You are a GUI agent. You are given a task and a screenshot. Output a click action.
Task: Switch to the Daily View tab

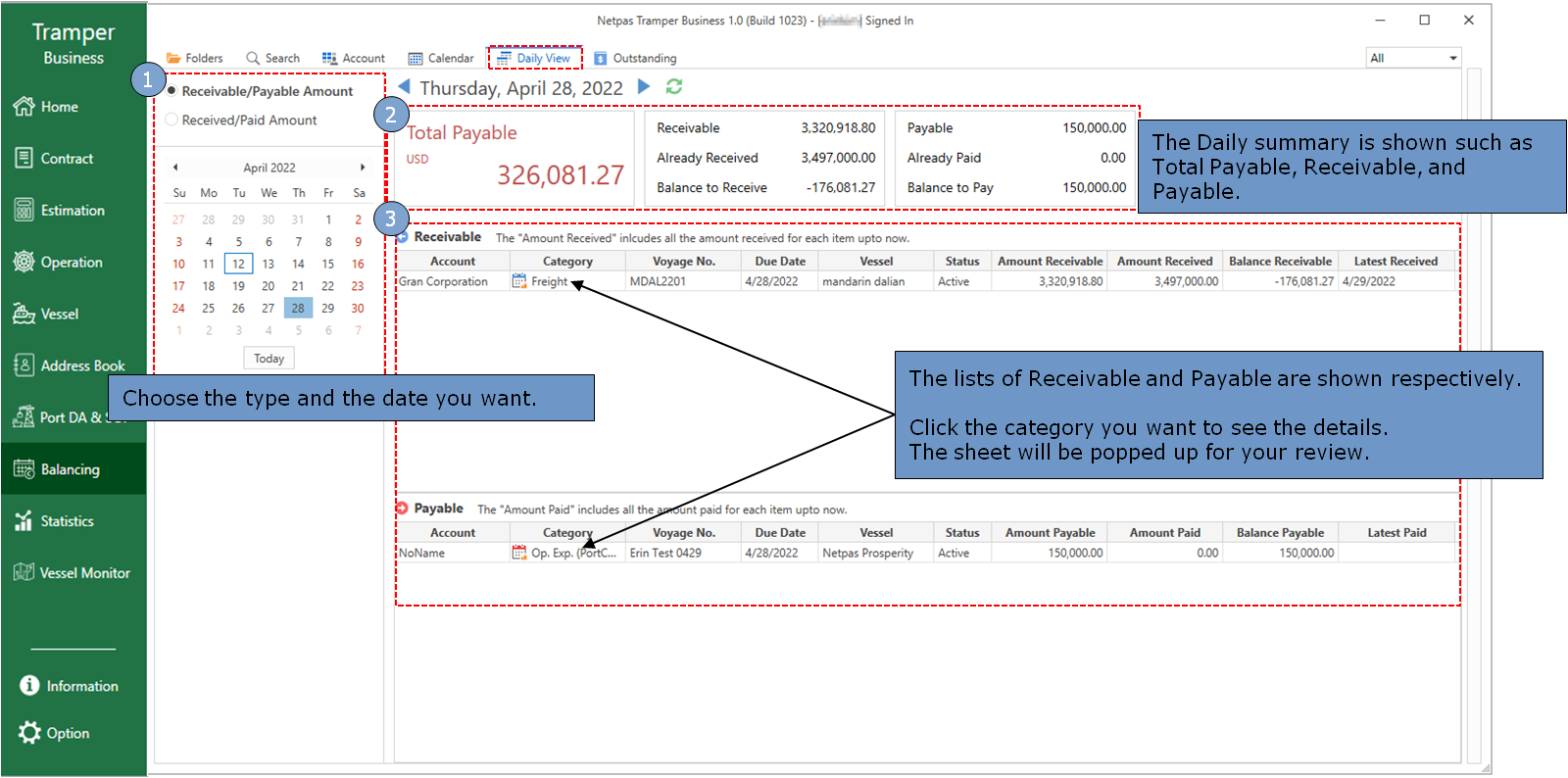coord(535,59)
